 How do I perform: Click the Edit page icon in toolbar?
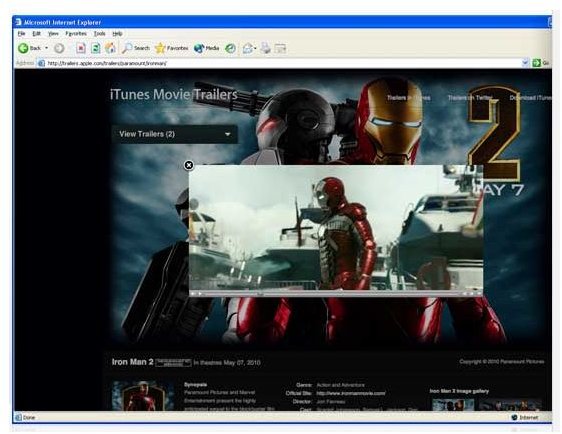[x=280, y=48]
